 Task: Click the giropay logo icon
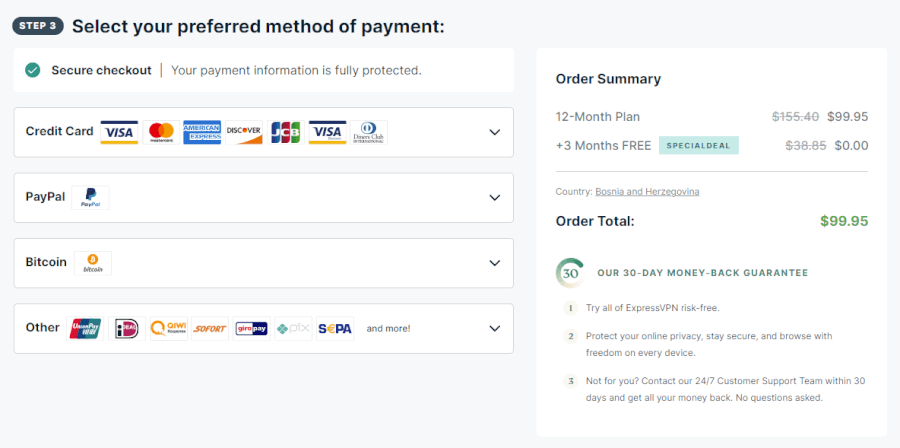(251, 329)
